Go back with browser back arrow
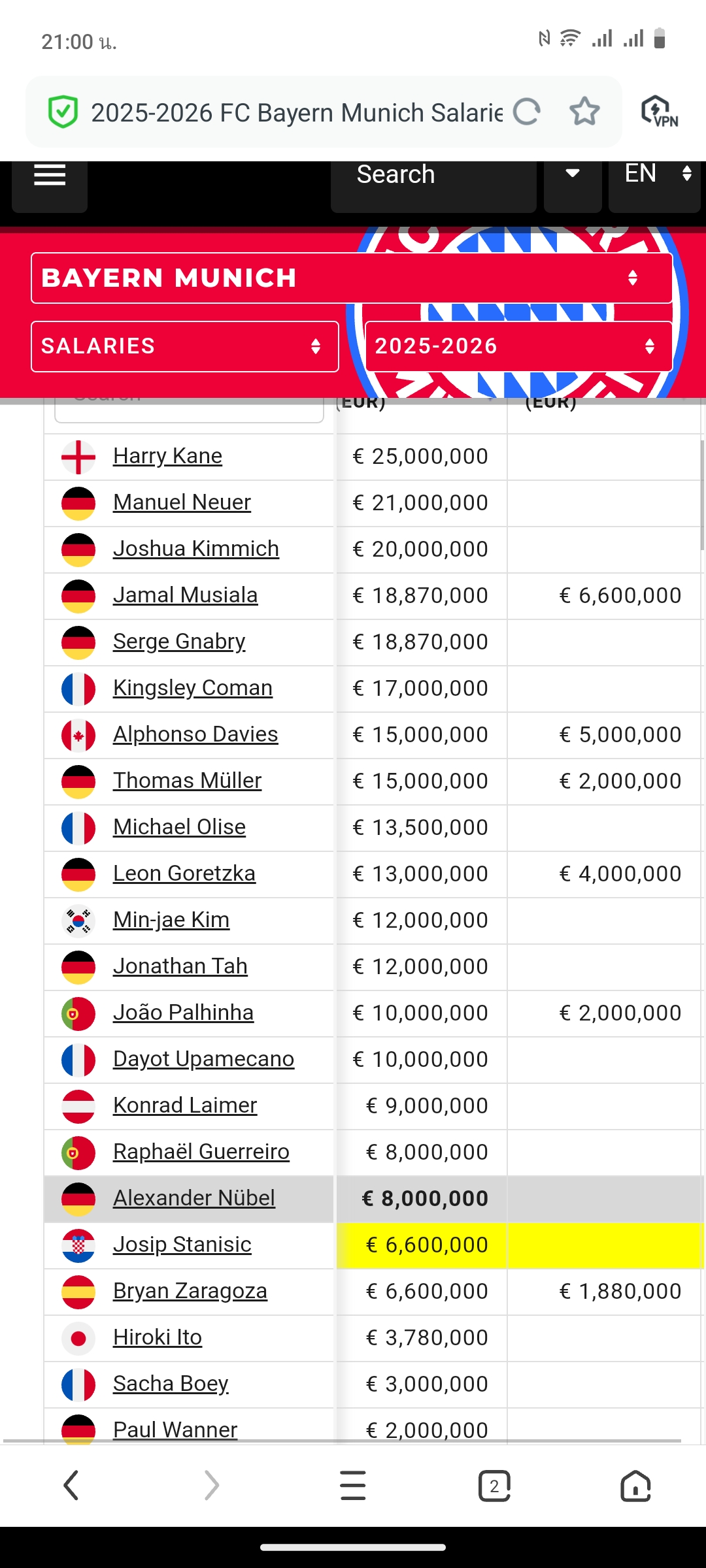The image size is (706, 1568). (71, 1485)
